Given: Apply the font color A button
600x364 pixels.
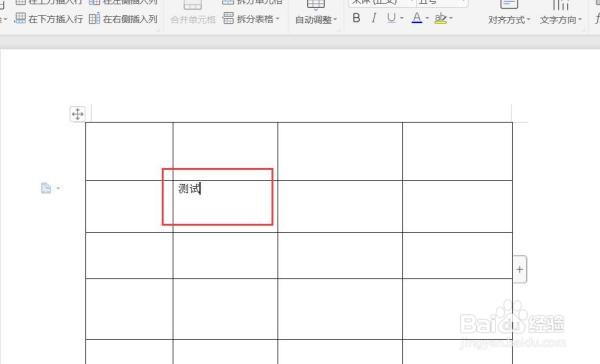Looking at the screenshot, I should pyautogui.click(x=417, y=18).
